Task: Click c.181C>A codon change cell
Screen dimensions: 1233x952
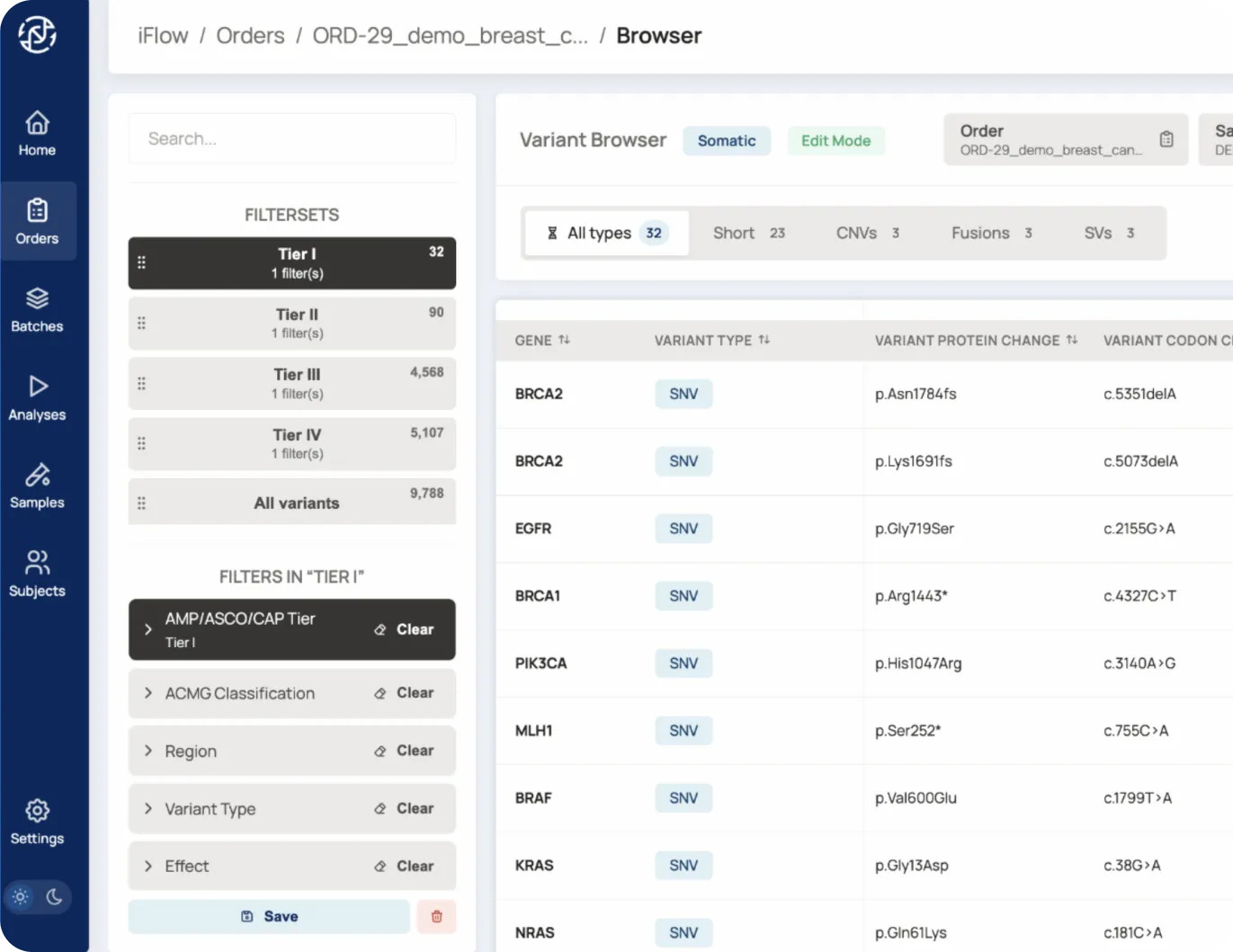Action: point(1132,933)
